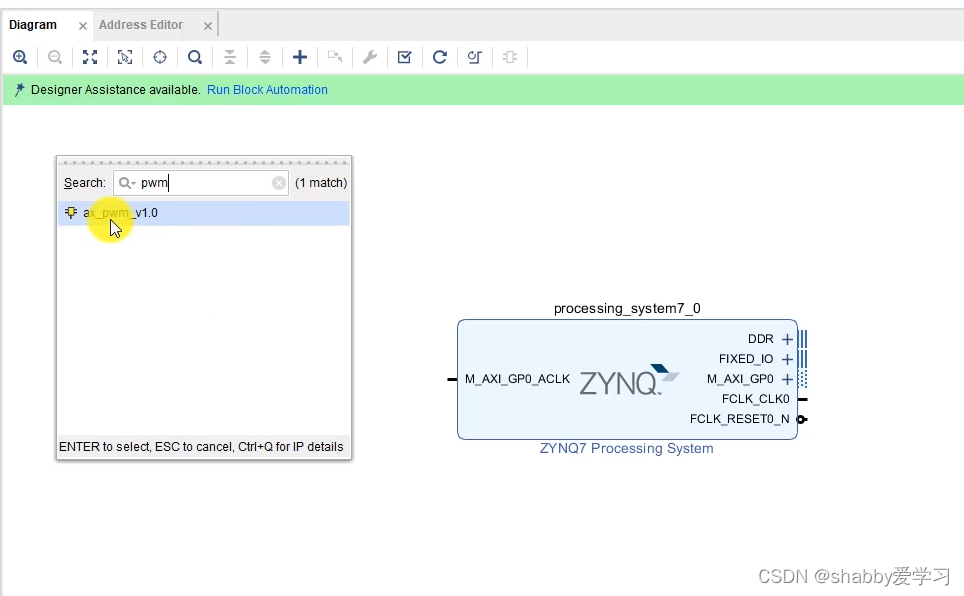Switch to the Address Editor tab

tap(141, 25)
